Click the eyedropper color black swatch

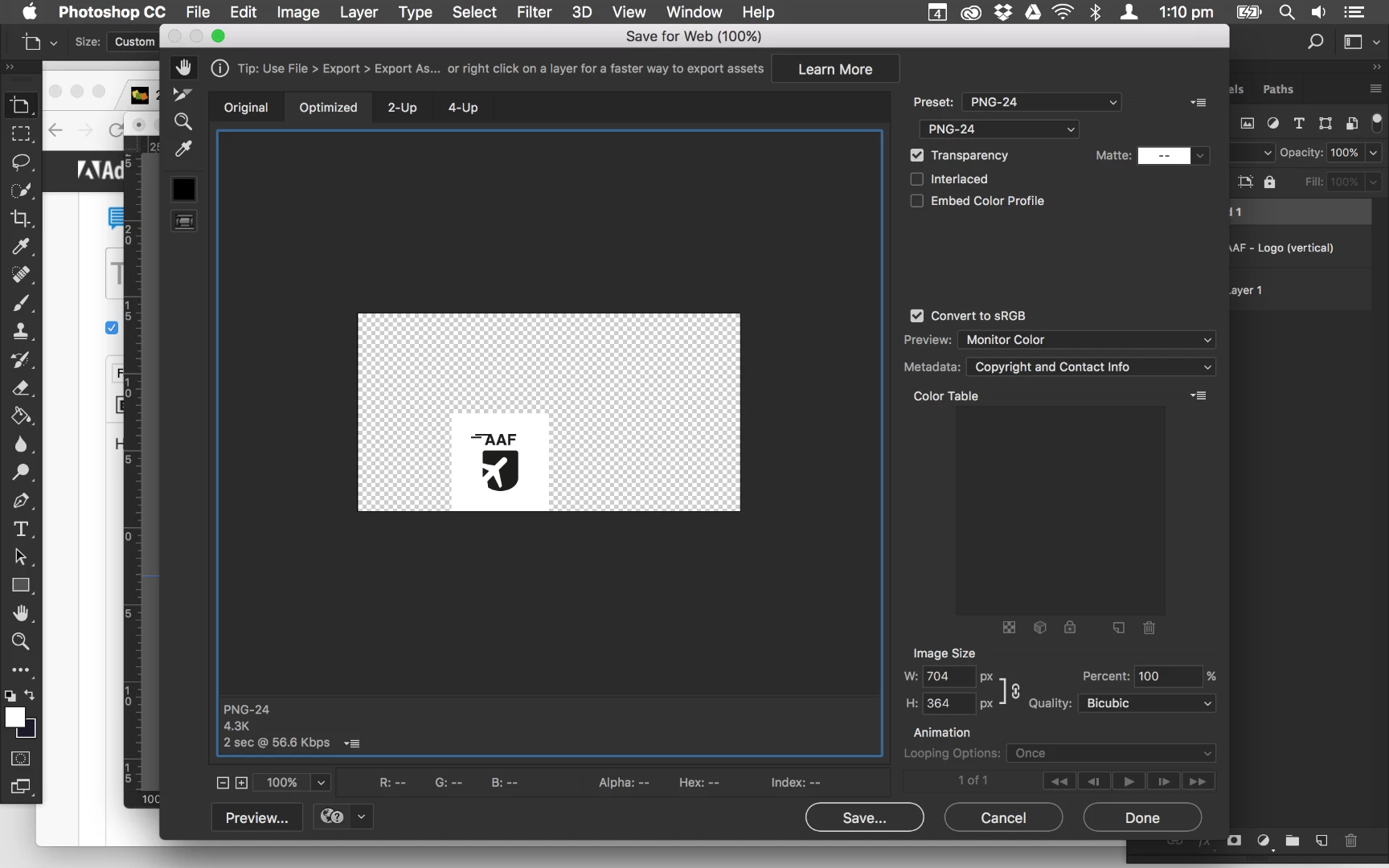point(184,189)
